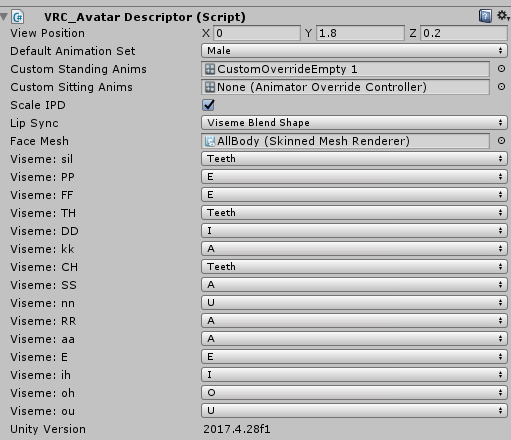Open the Viseme: FF dropdown

tap(354, 195)
